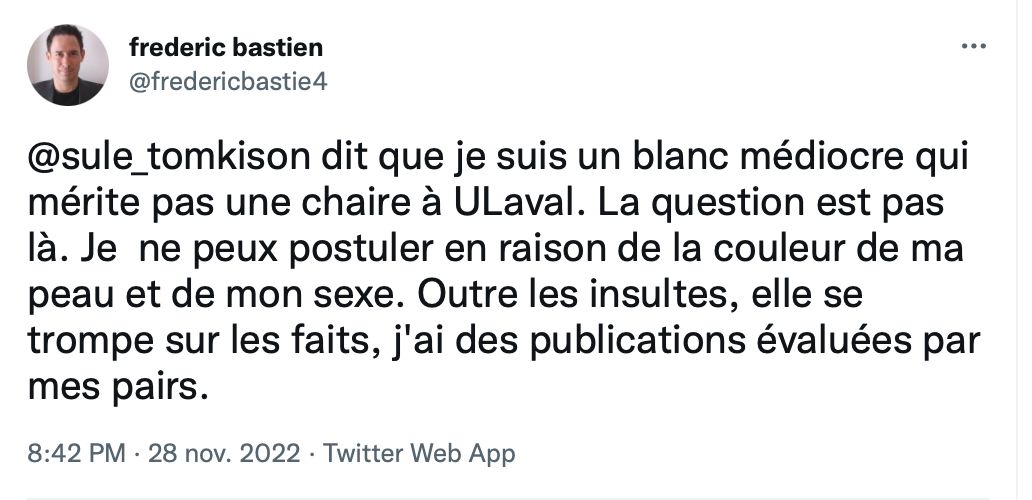This screenshot has width=1032, height=500.
Task: Open the Twitter Web App source link
Action: pyautogui.click(x=419, y=453)
